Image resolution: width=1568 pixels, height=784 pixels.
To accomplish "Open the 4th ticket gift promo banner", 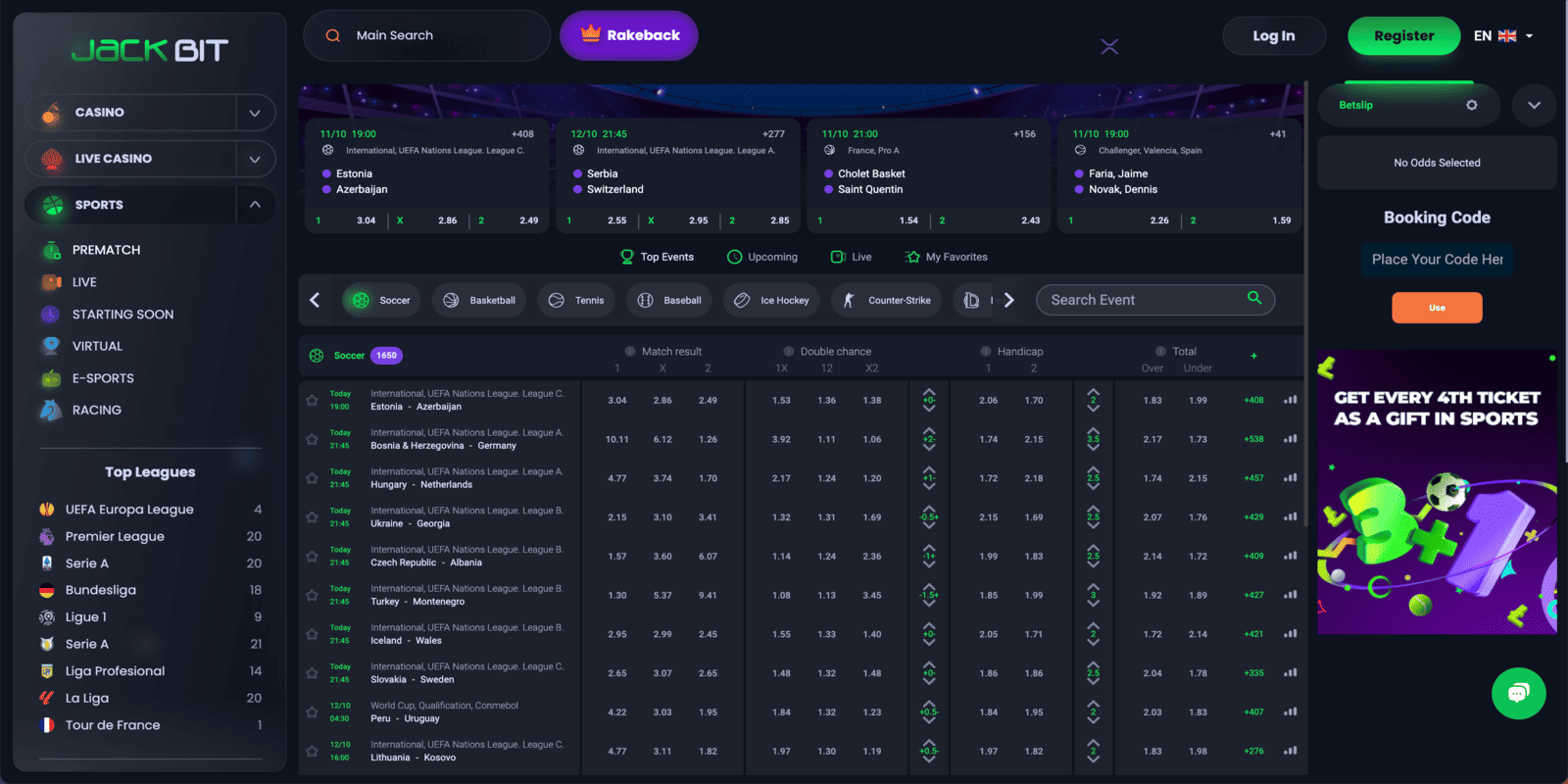I will coord(1437,492).
